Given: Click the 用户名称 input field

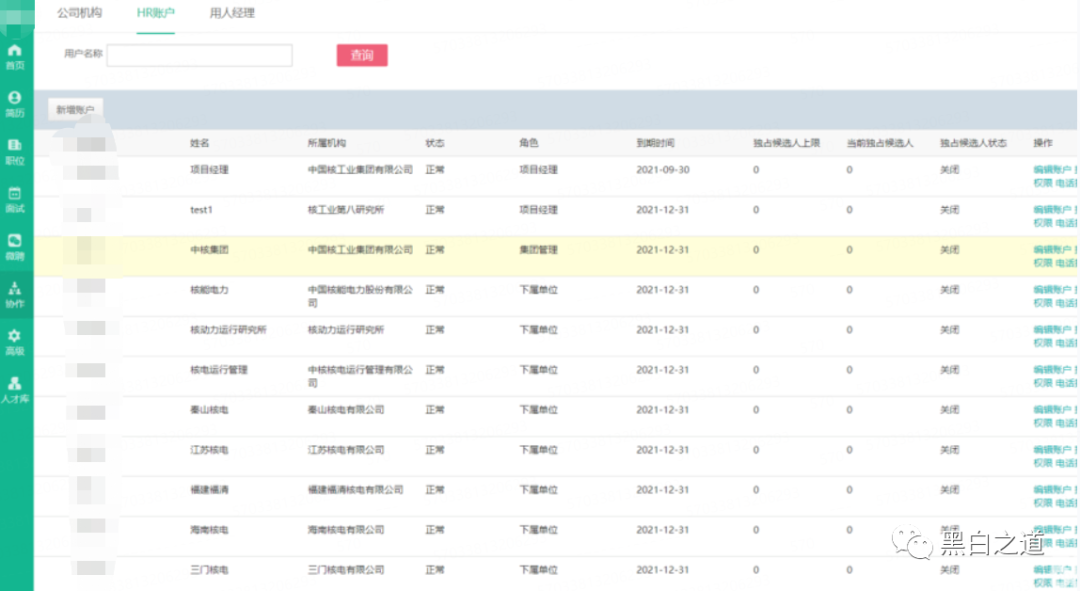Looking at the screenshot, I should pyautogui.click(x=198, y=55).
